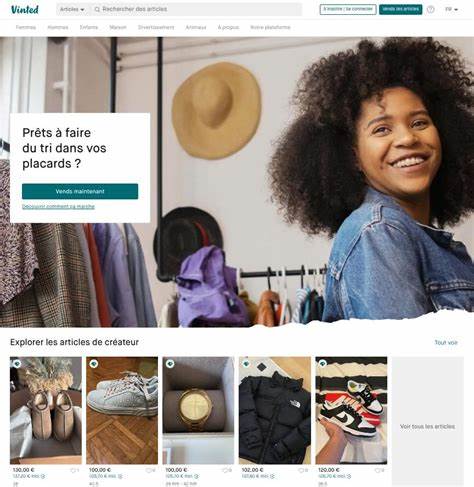Select the Enfants navigation item

click(89, 27)
